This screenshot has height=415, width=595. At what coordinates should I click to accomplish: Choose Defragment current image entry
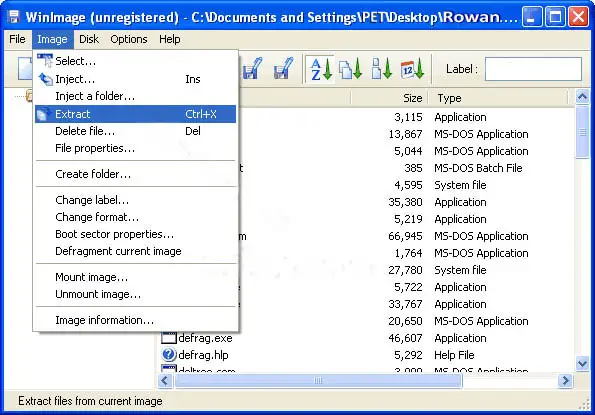[135, 251]
